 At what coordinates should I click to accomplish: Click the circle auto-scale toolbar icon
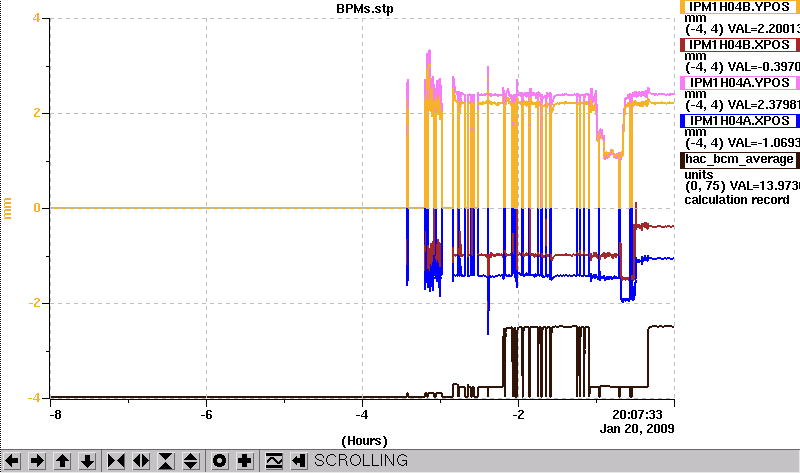click(220, 461)
